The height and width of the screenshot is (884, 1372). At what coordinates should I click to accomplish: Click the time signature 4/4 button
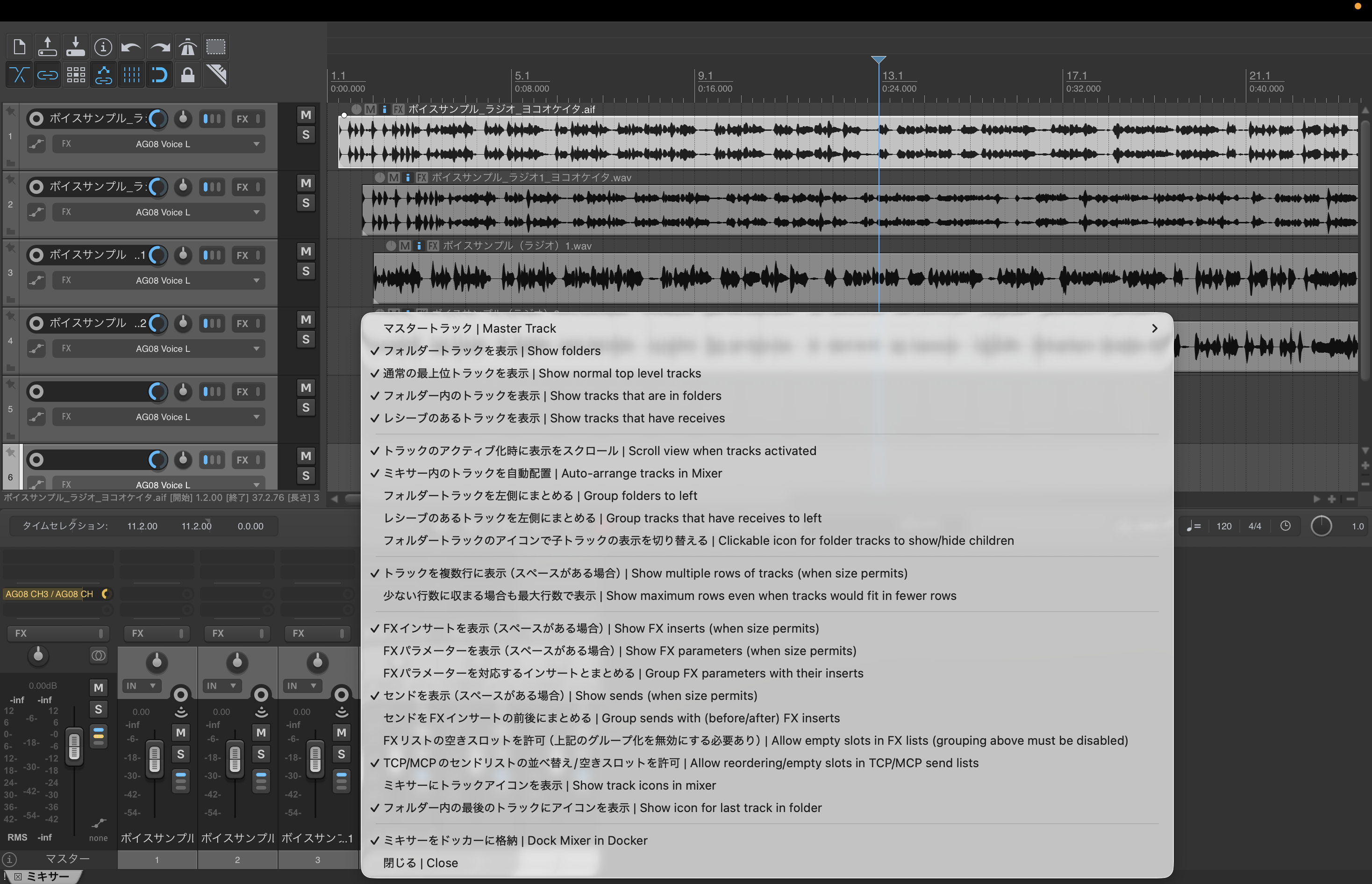(x=1255, y=526)
